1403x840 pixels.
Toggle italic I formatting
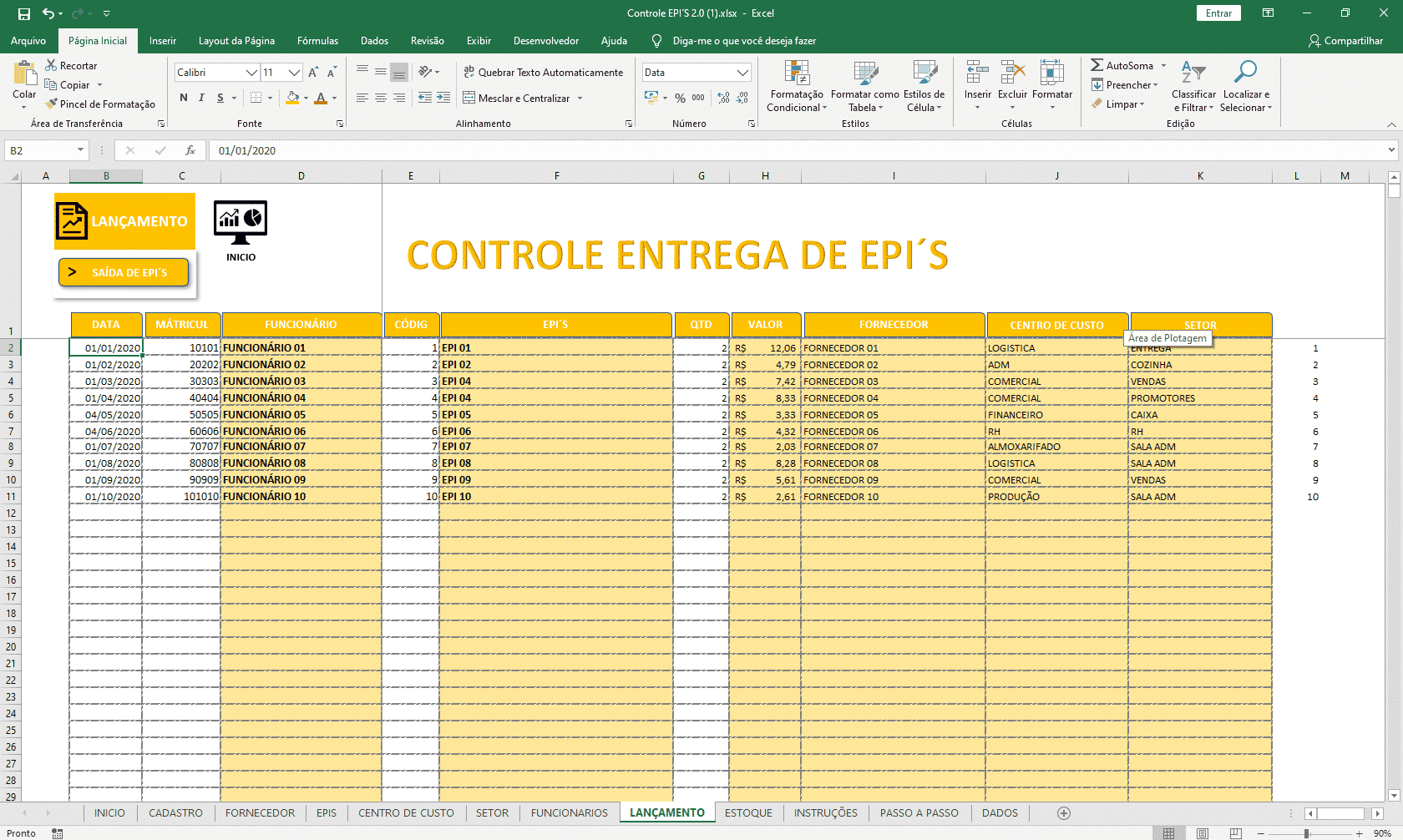201,98
